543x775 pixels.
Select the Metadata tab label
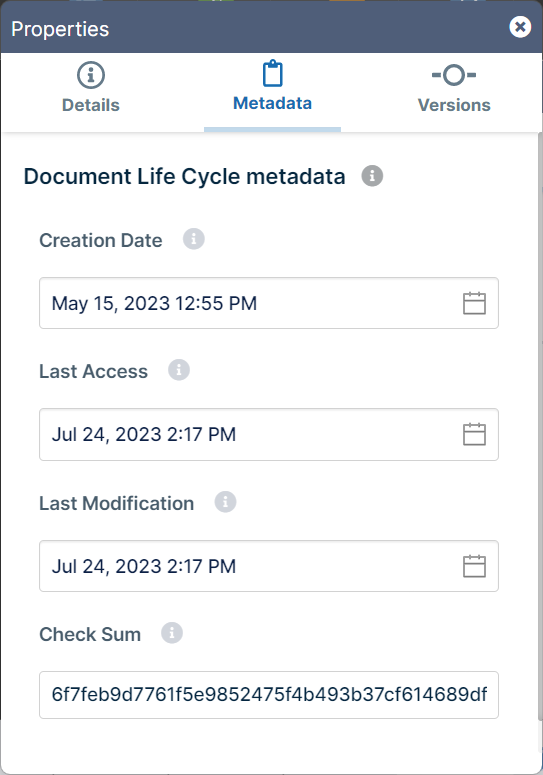(272, 103)
